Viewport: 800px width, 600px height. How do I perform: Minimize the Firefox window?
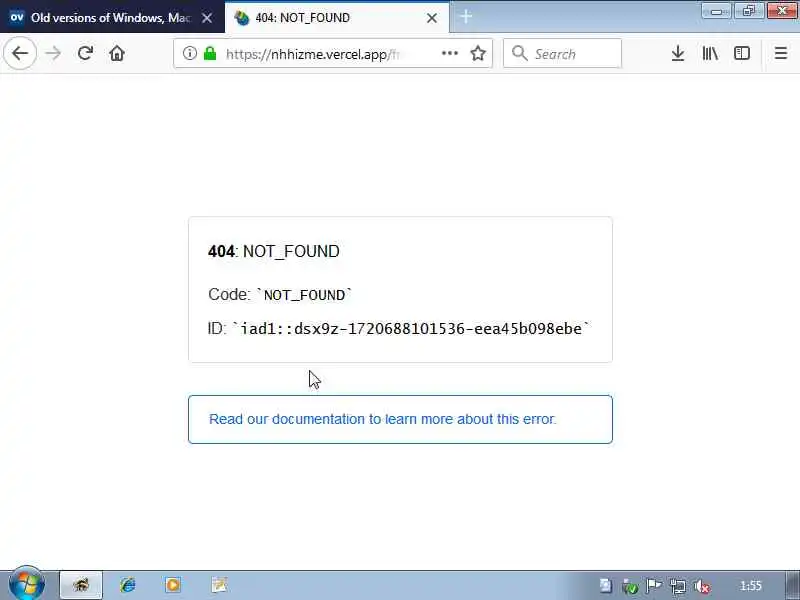click(x=716, y=11)
